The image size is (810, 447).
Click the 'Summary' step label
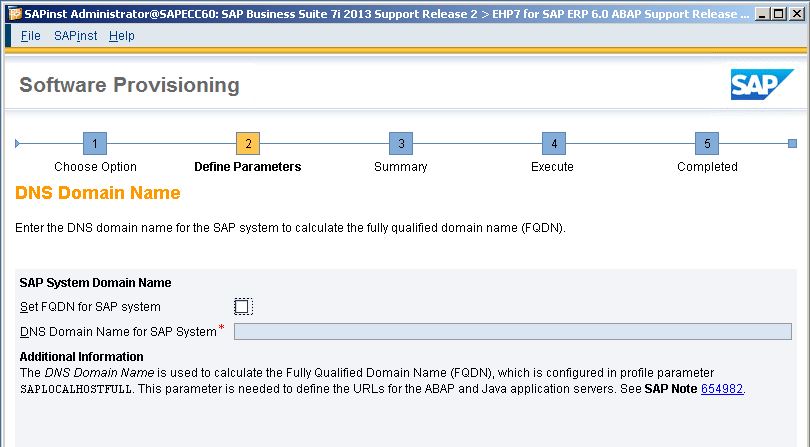click(400, 166)
